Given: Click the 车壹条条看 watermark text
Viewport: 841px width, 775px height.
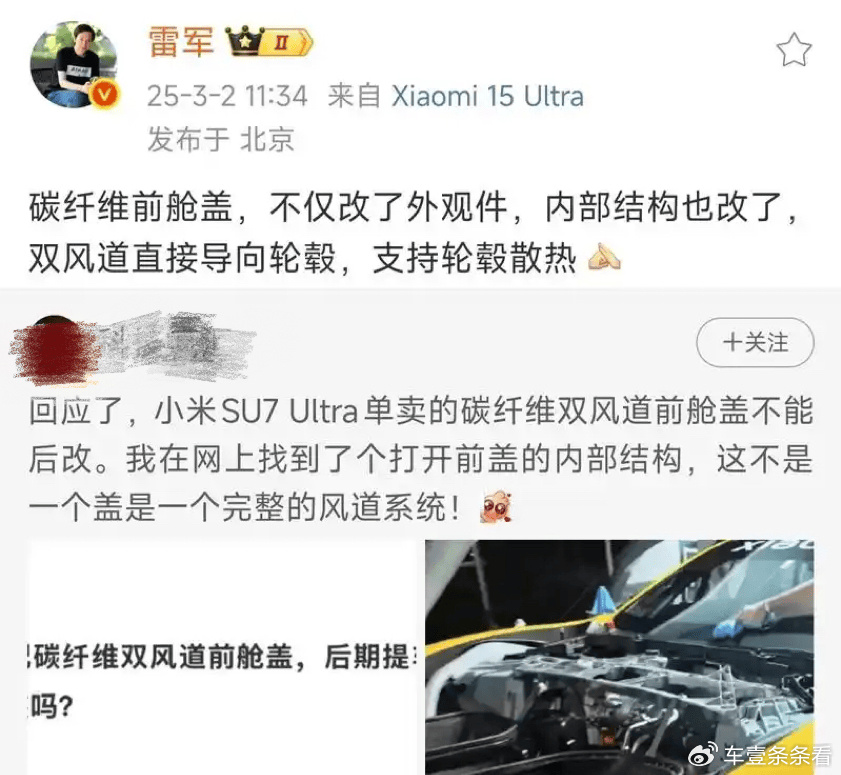Looking at the screenshot, I should point(776,755).
